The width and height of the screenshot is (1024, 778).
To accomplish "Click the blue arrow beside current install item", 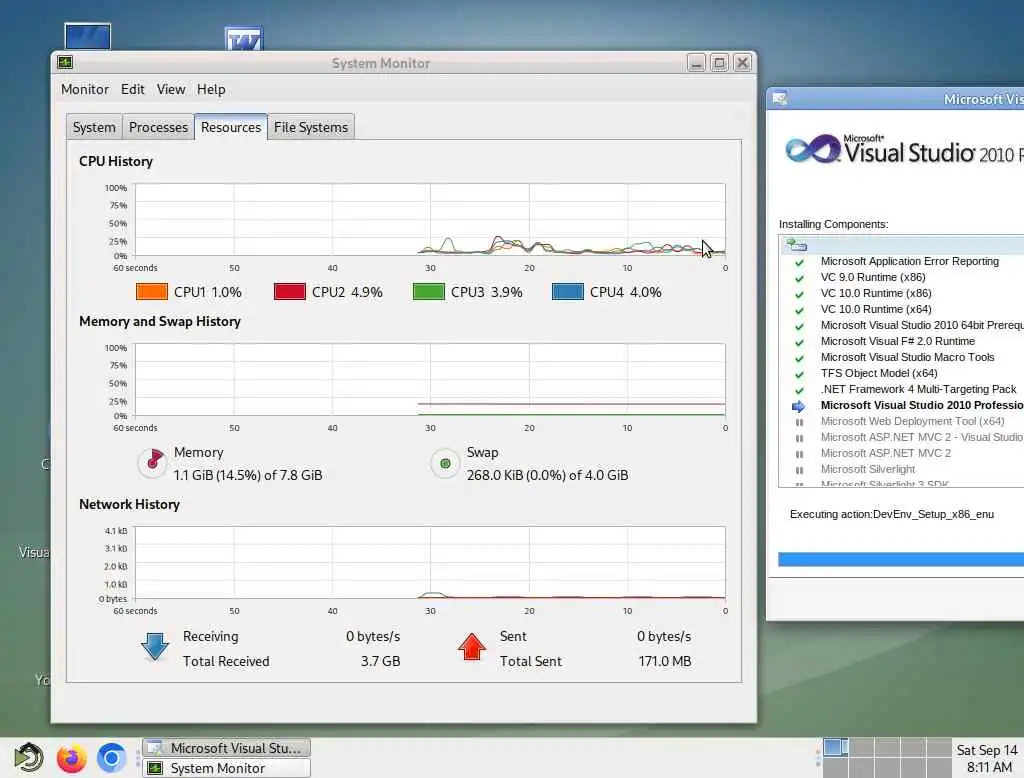I will tap(798, 406).
